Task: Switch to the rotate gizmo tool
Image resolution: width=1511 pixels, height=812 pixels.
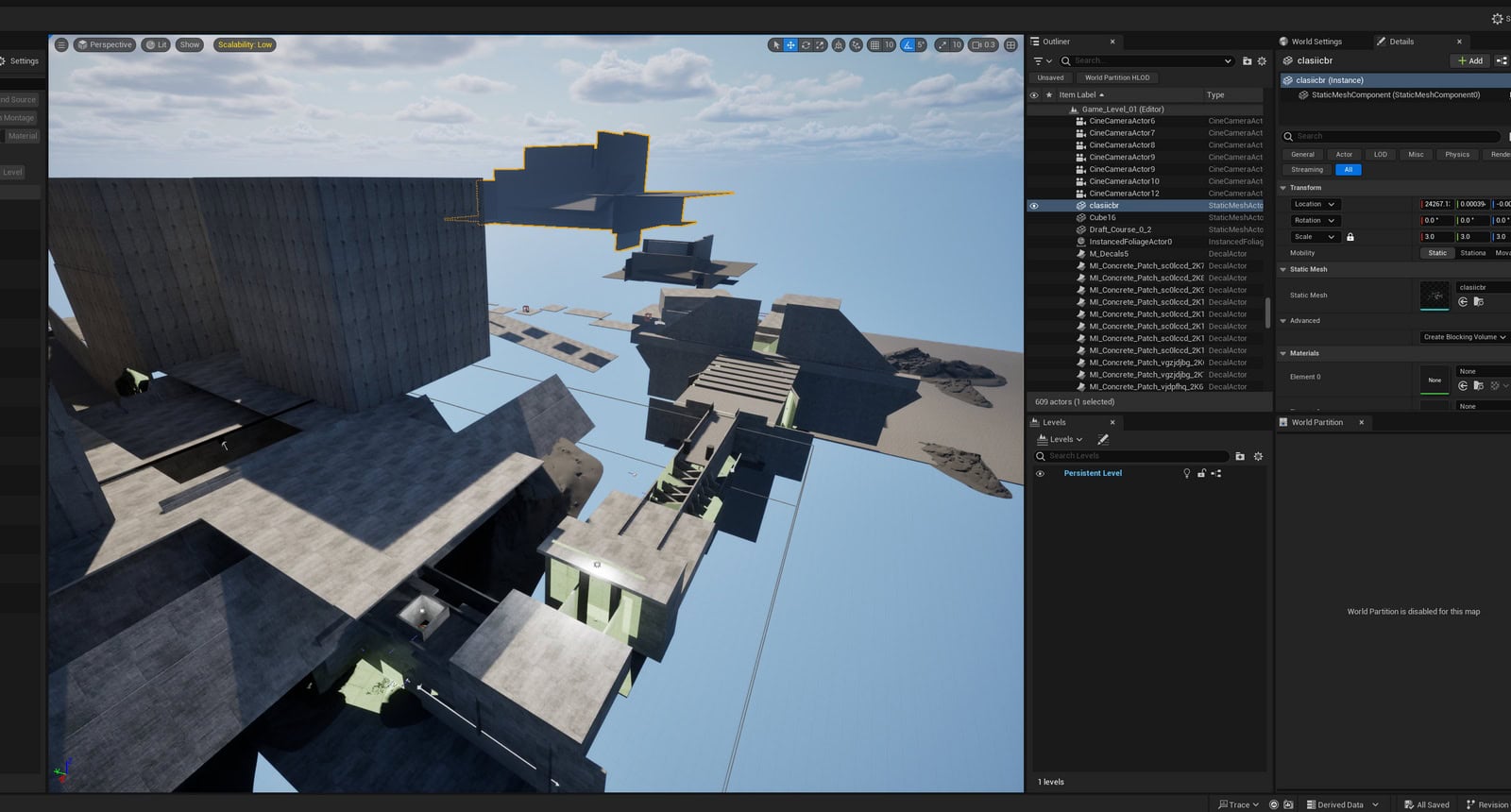Action: 806,44
